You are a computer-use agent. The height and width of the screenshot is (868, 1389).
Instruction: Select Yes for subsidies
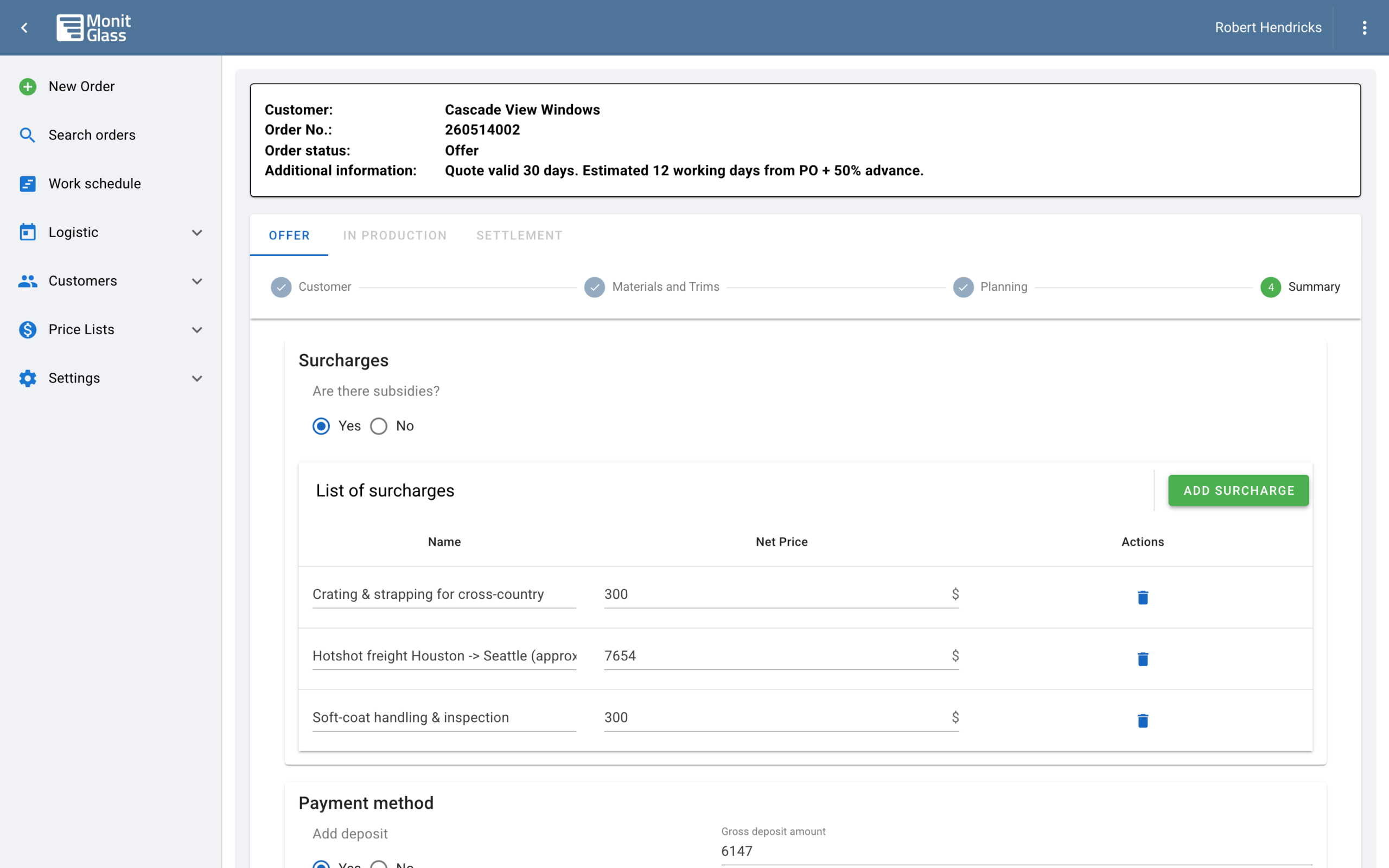321,426
